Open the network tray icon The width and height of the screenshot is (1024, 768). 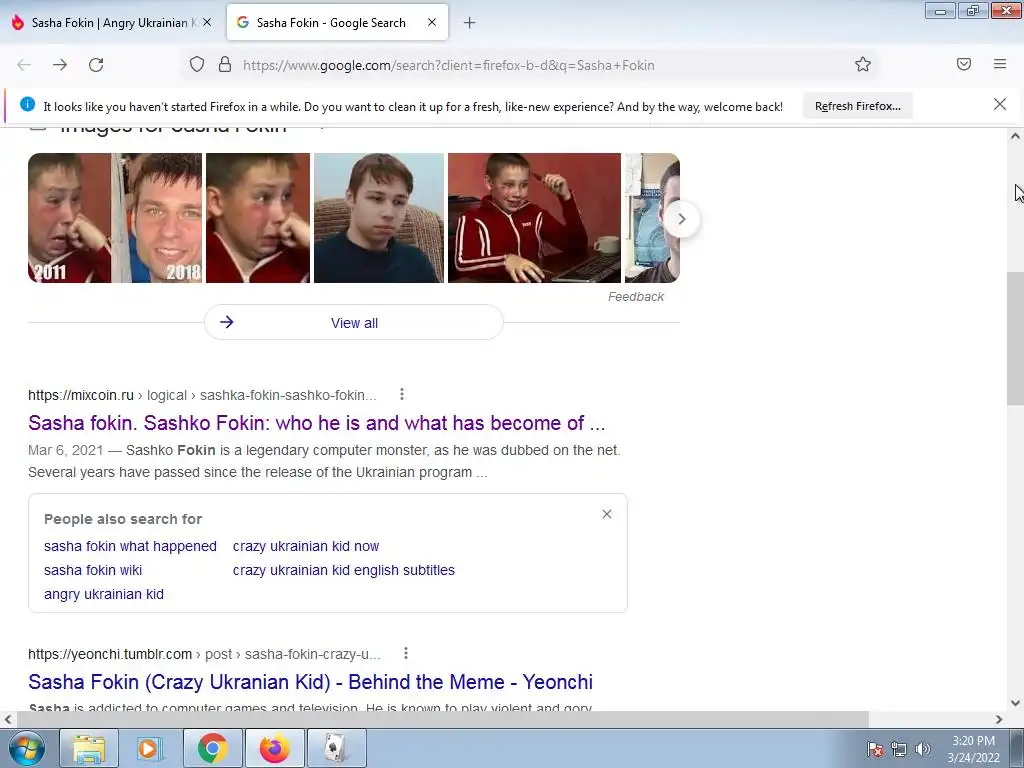899,749
